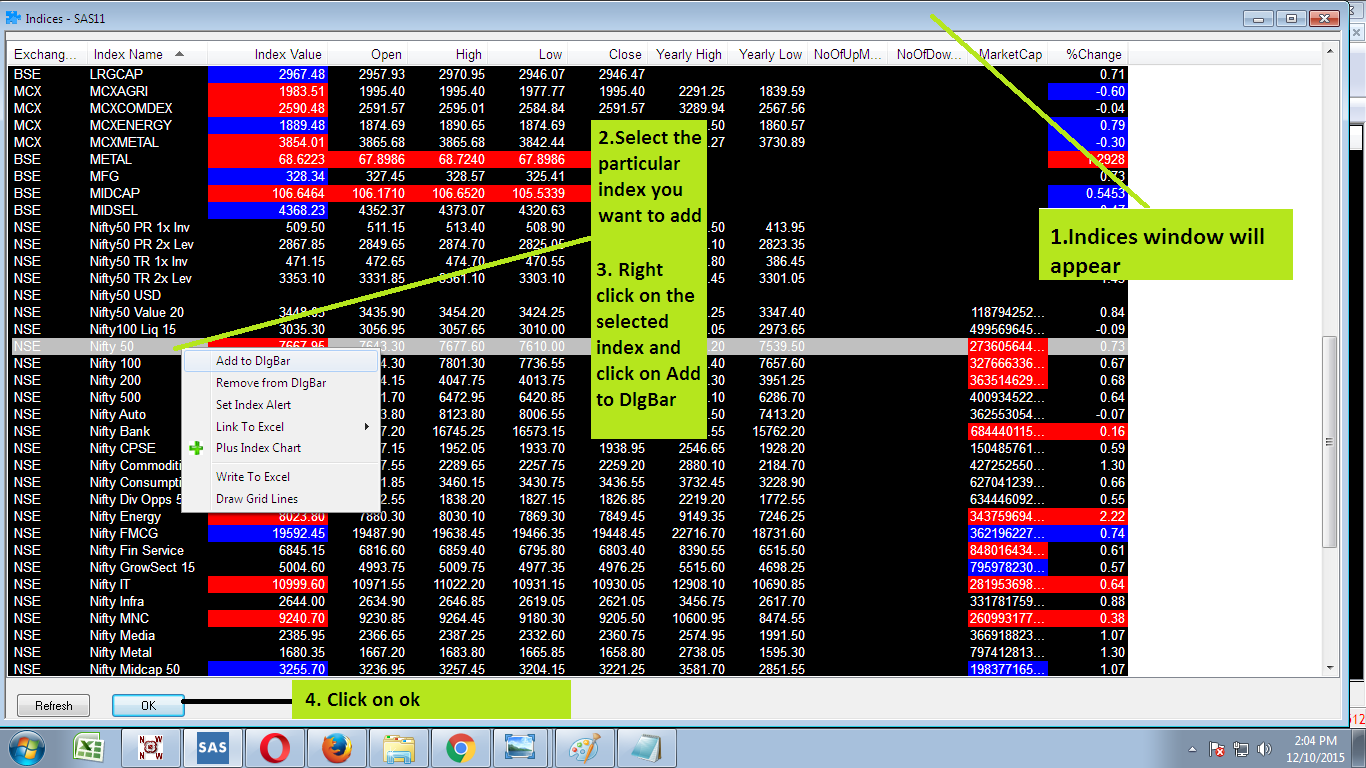This screenshot has width=1366, height=768.
Task: Open the NOW application taskbar icon
Action: point(152,748)
